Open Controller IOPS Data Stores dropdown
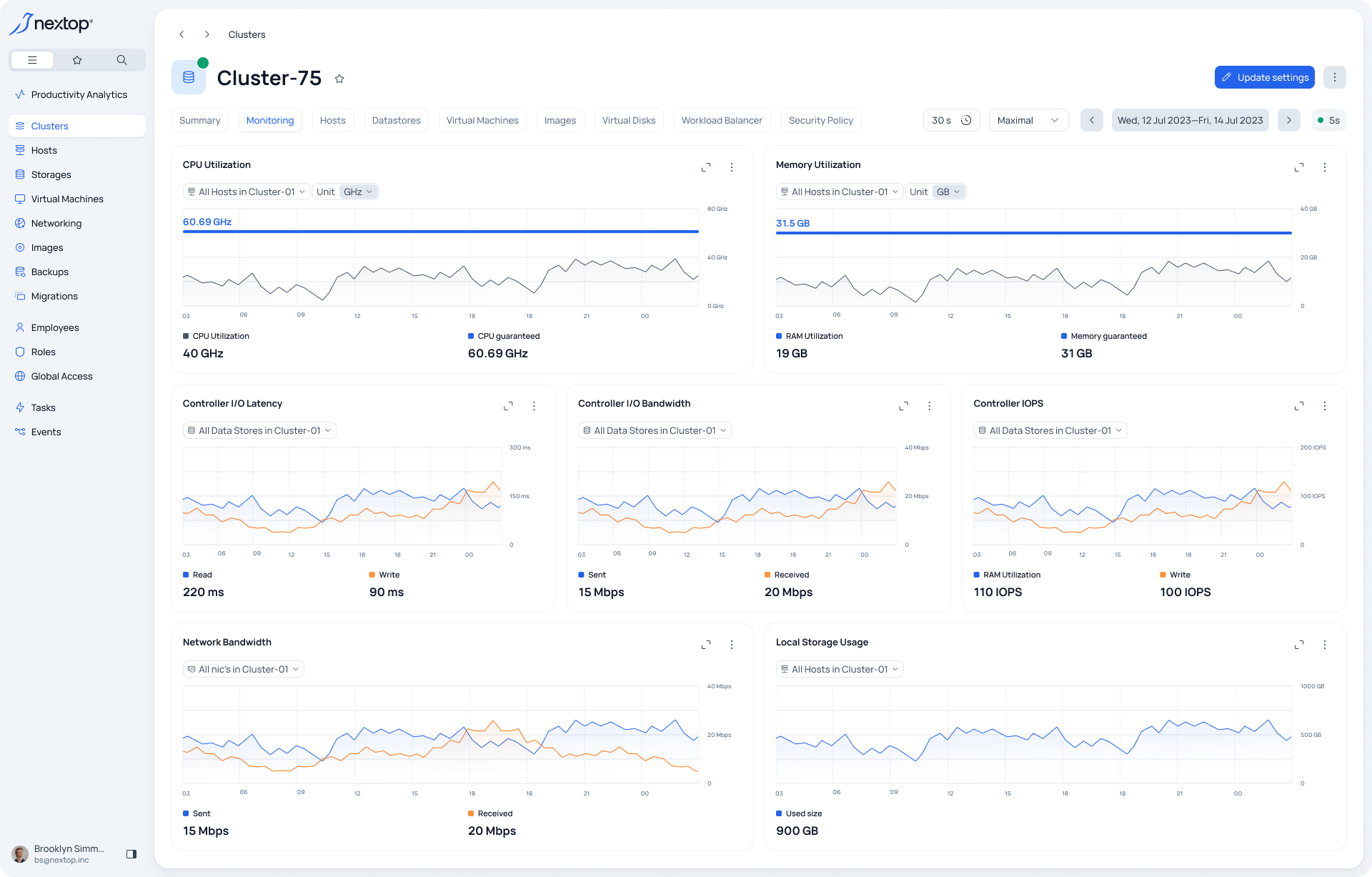Screen dimensions: 1372x877 1050,430
